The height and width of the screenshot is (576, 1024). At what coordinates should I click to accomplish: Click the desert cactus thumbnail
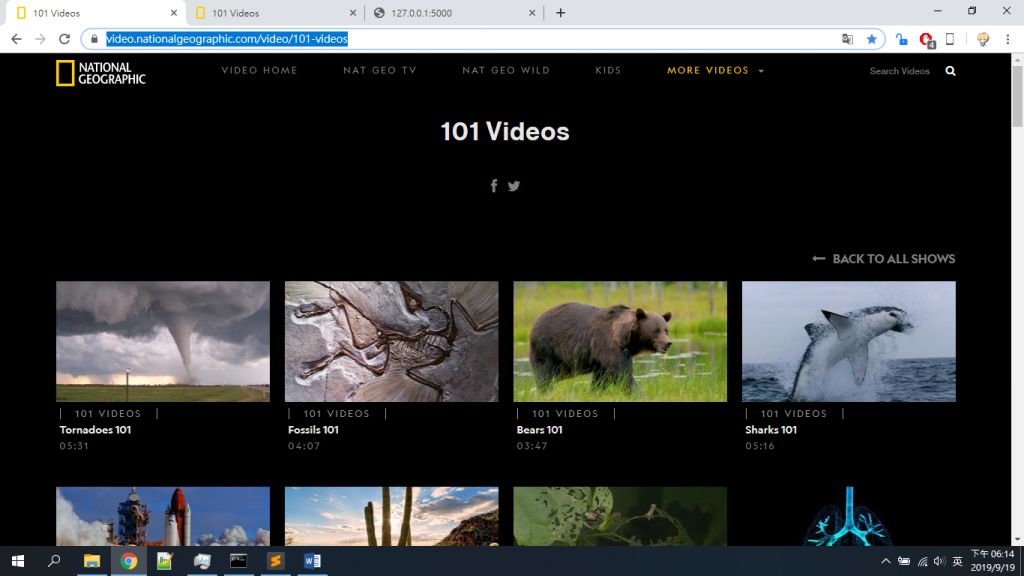click(391, 516)
